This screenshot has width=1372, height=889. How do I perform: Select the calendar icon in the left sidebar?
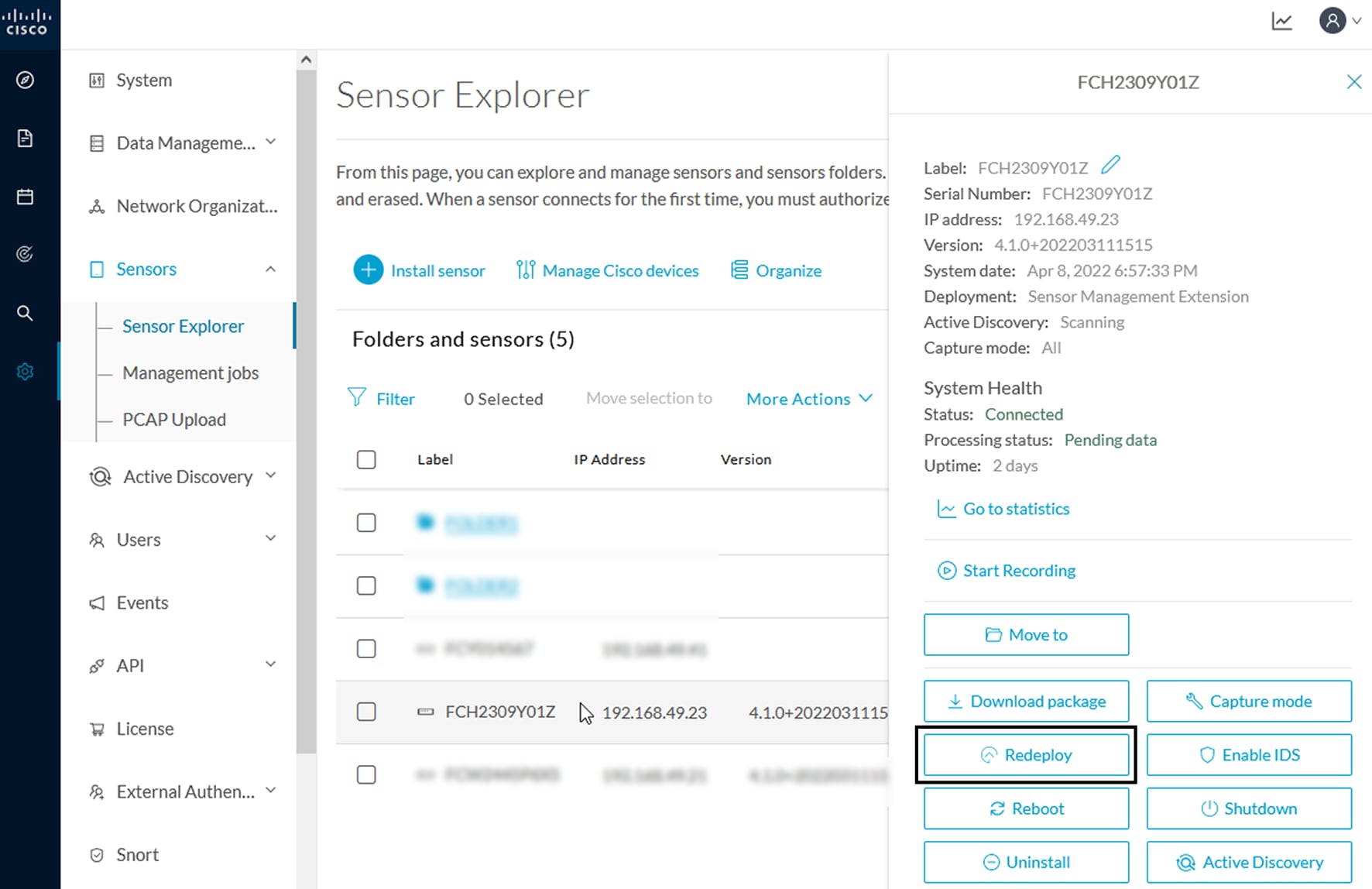(x=26, y=197)
